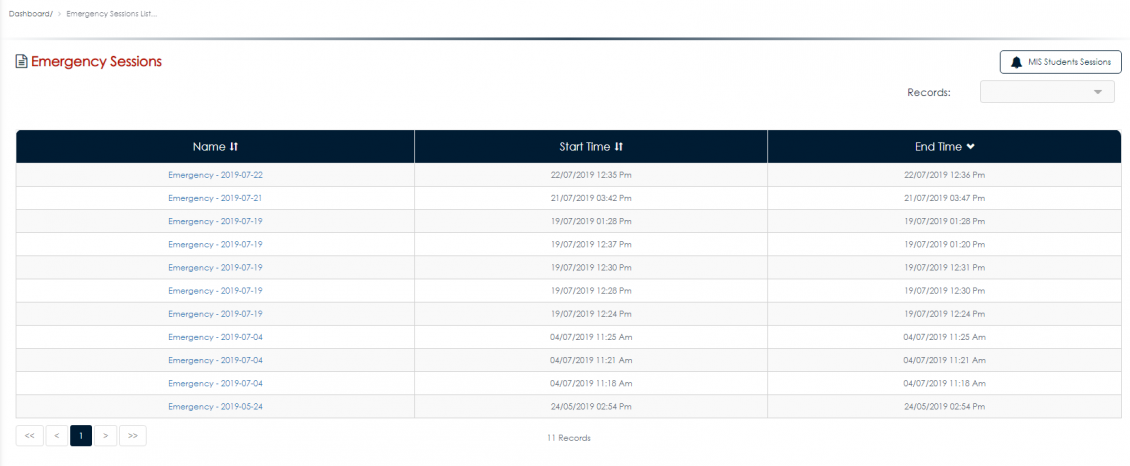This screenshot has height=466, width=1130.
Task: Click the bell icon in MIS Students Sessions
Action: coord(1017,62)
